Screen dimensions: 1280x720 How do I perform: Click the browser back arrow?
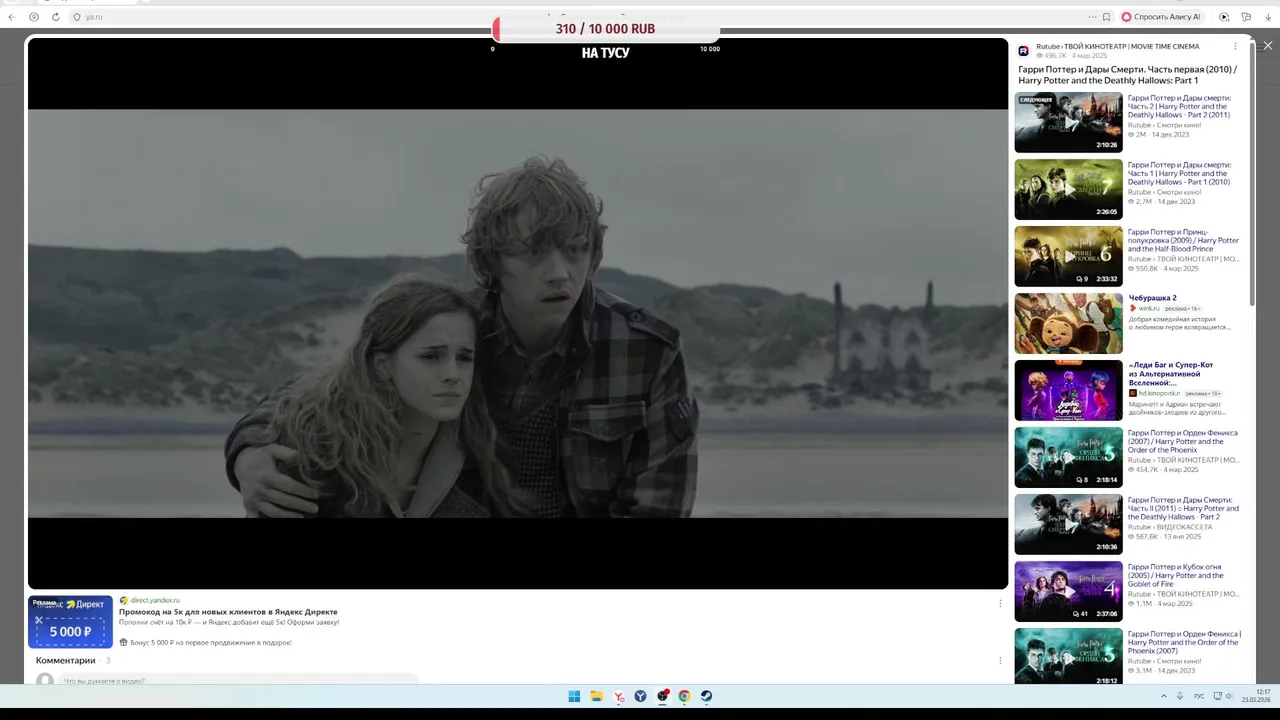click(x=10, y=17)
